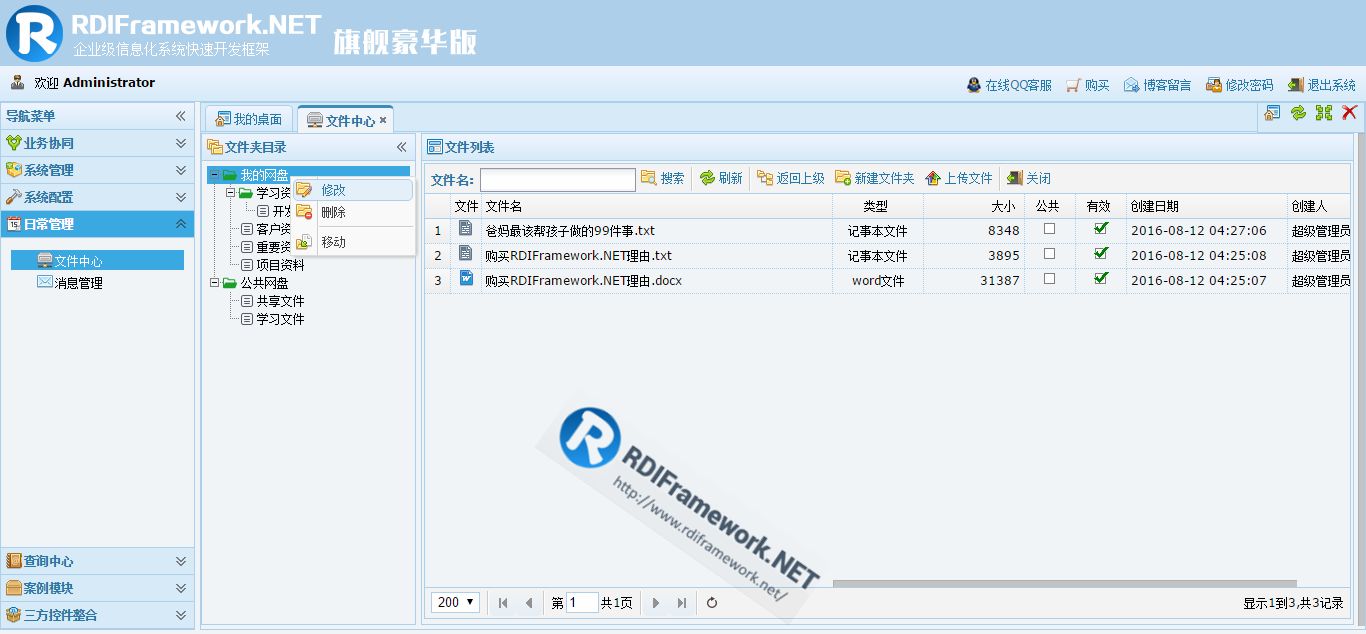Click the 大小 column header
The height and width of the screenshot is (634, 1366).
pyautogui.click(x=973, y=206)
